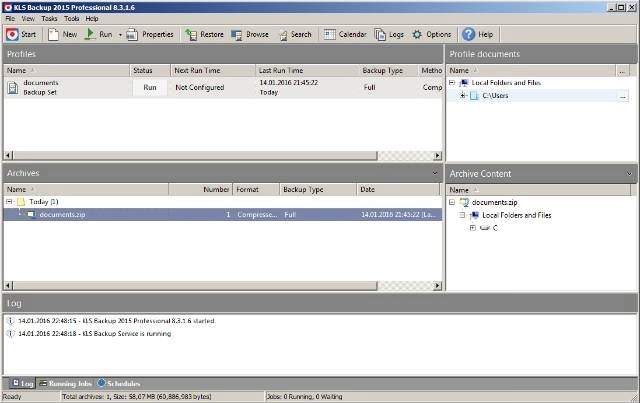Collapse the Archives panel chevron
The height and width of the screenshot is (403, 640).
click(x=435, y=173)
